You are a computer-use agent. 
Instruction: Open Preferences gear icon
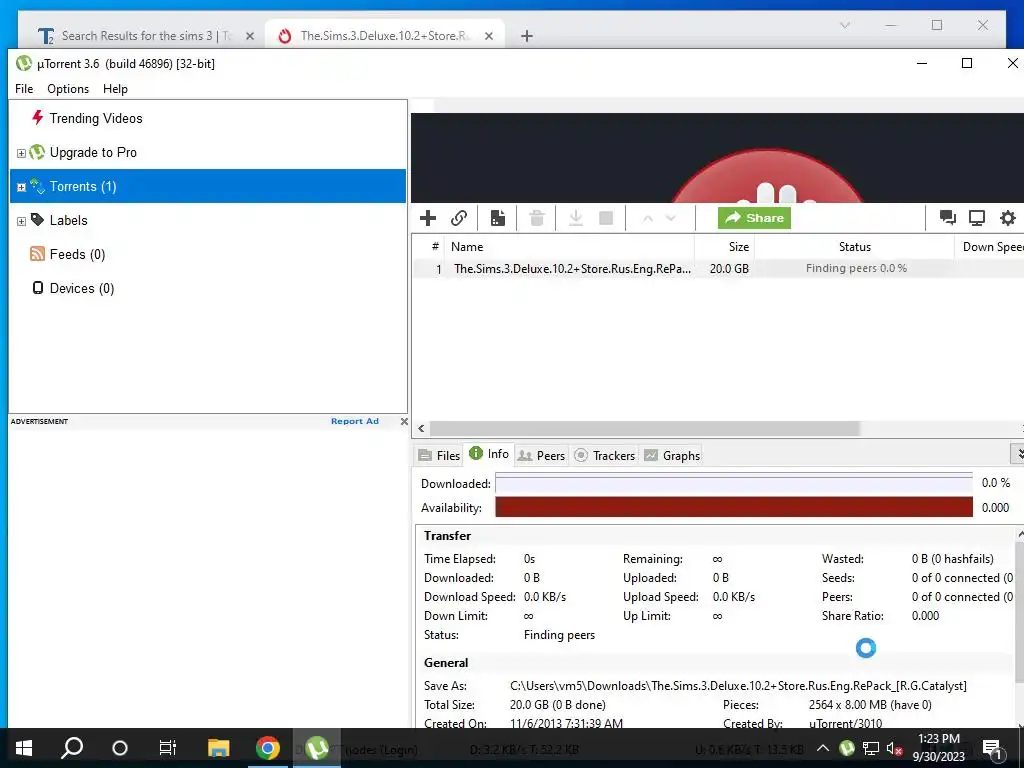(1008, 218)
